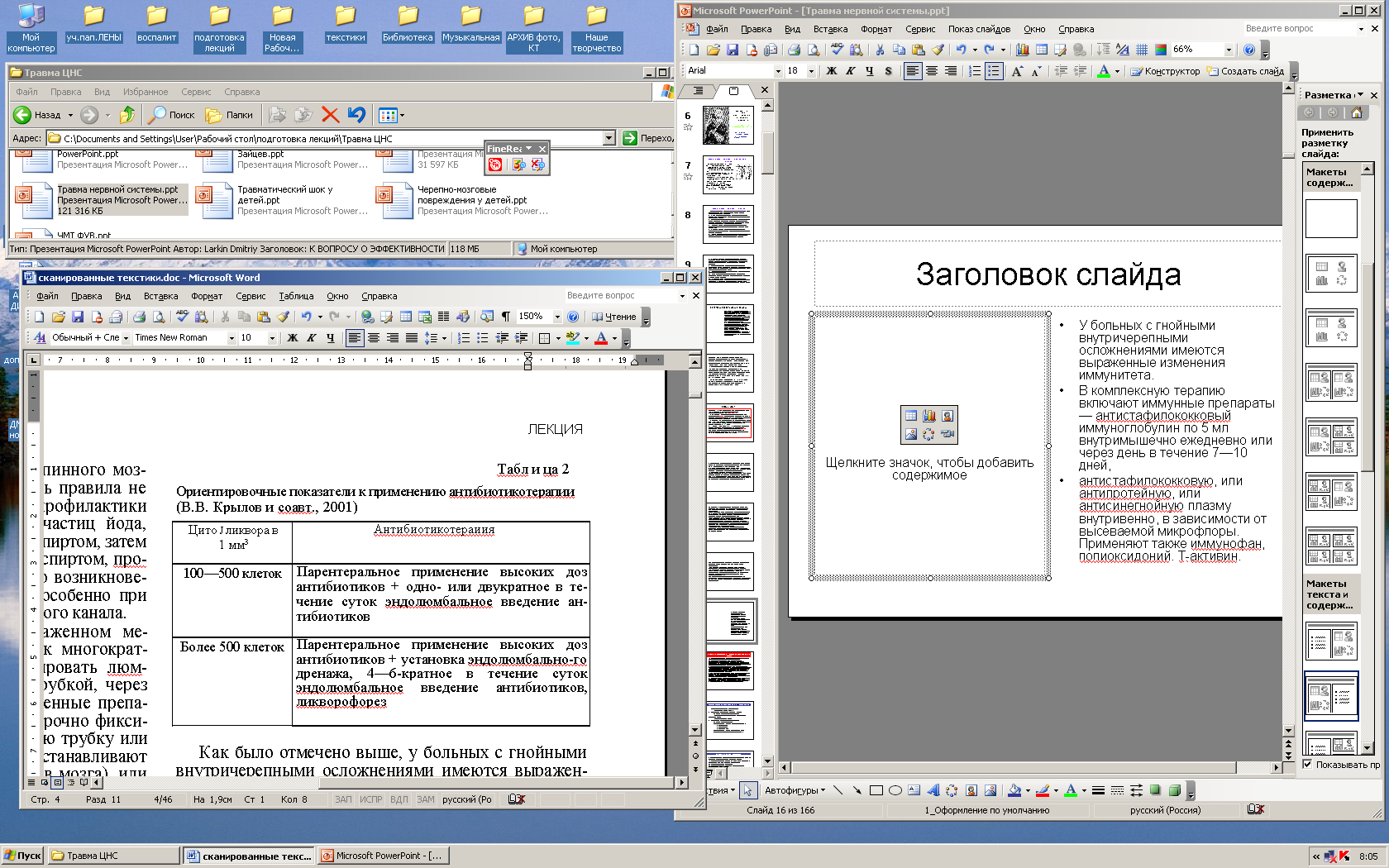Open the Таблица menu in Word
This screenshot has height=868, width=1389.
(x=296, y=296)
